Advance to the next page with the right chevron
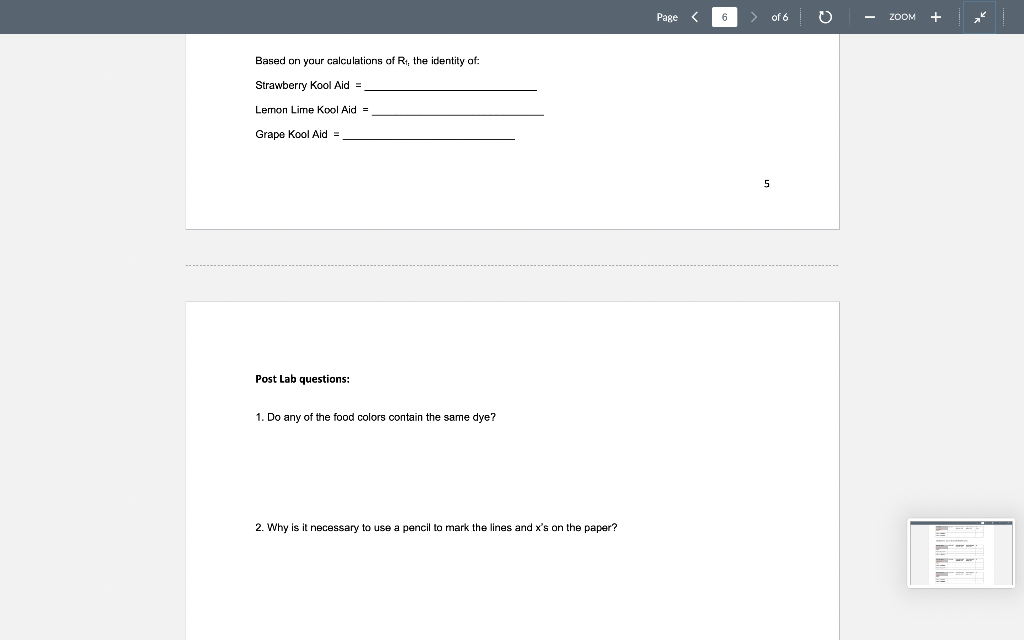Image resolution: width=1024 pixels, height=640 pixels. coord(753,17)
